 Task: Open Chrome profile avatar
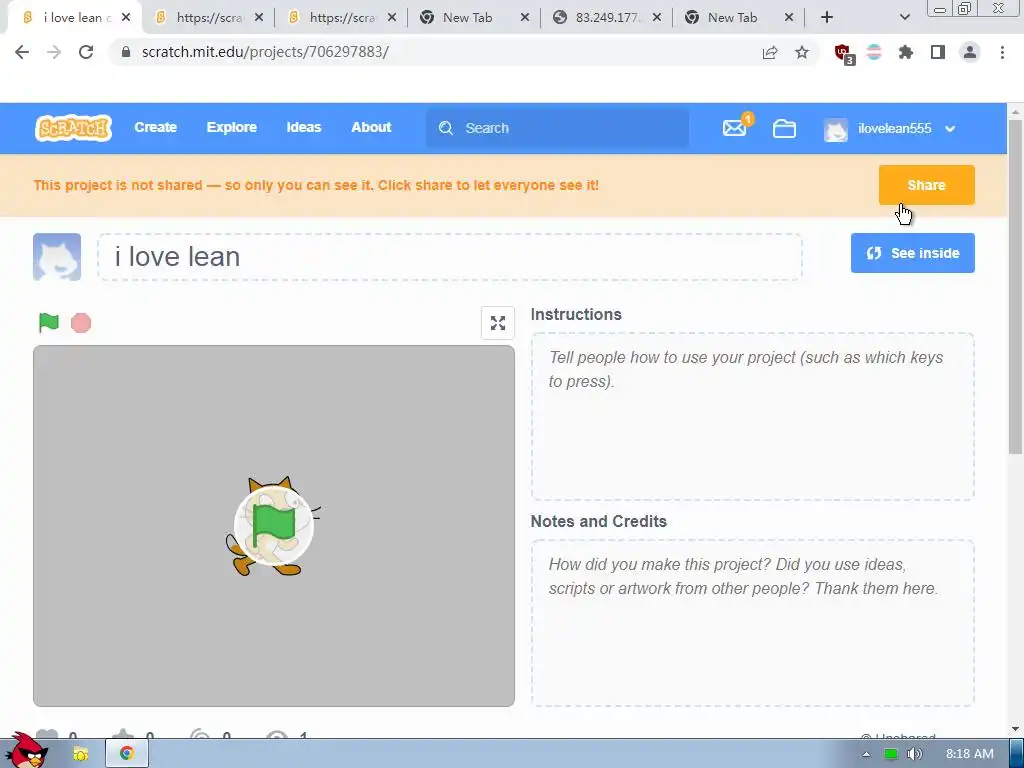(970, 52)
